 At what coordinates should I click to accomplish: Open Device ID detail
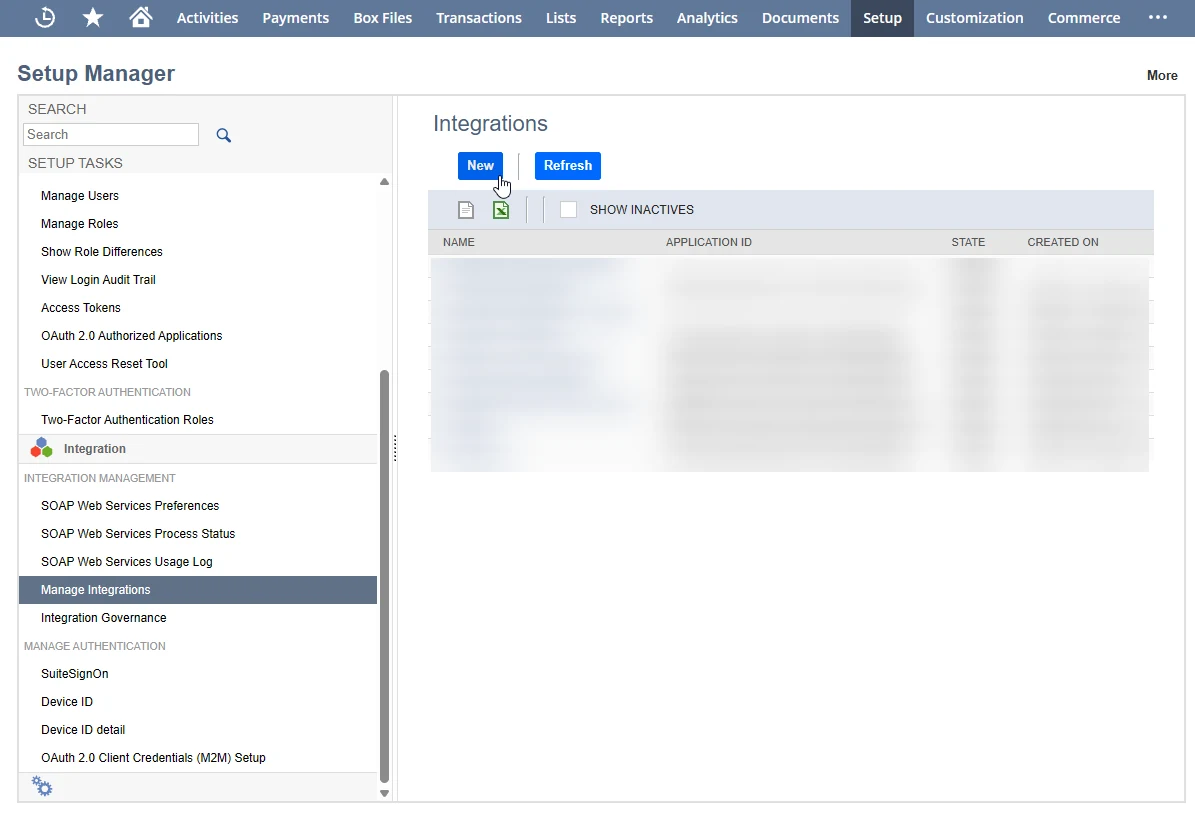83,730
